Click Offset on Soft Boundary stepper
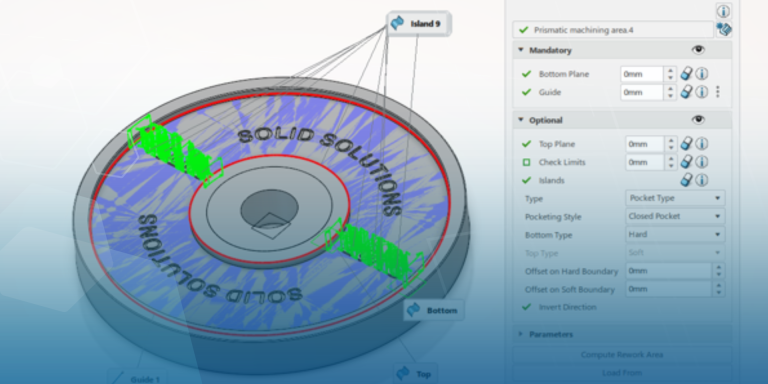The width and height of the screenshot is (768, 384). 719,289
